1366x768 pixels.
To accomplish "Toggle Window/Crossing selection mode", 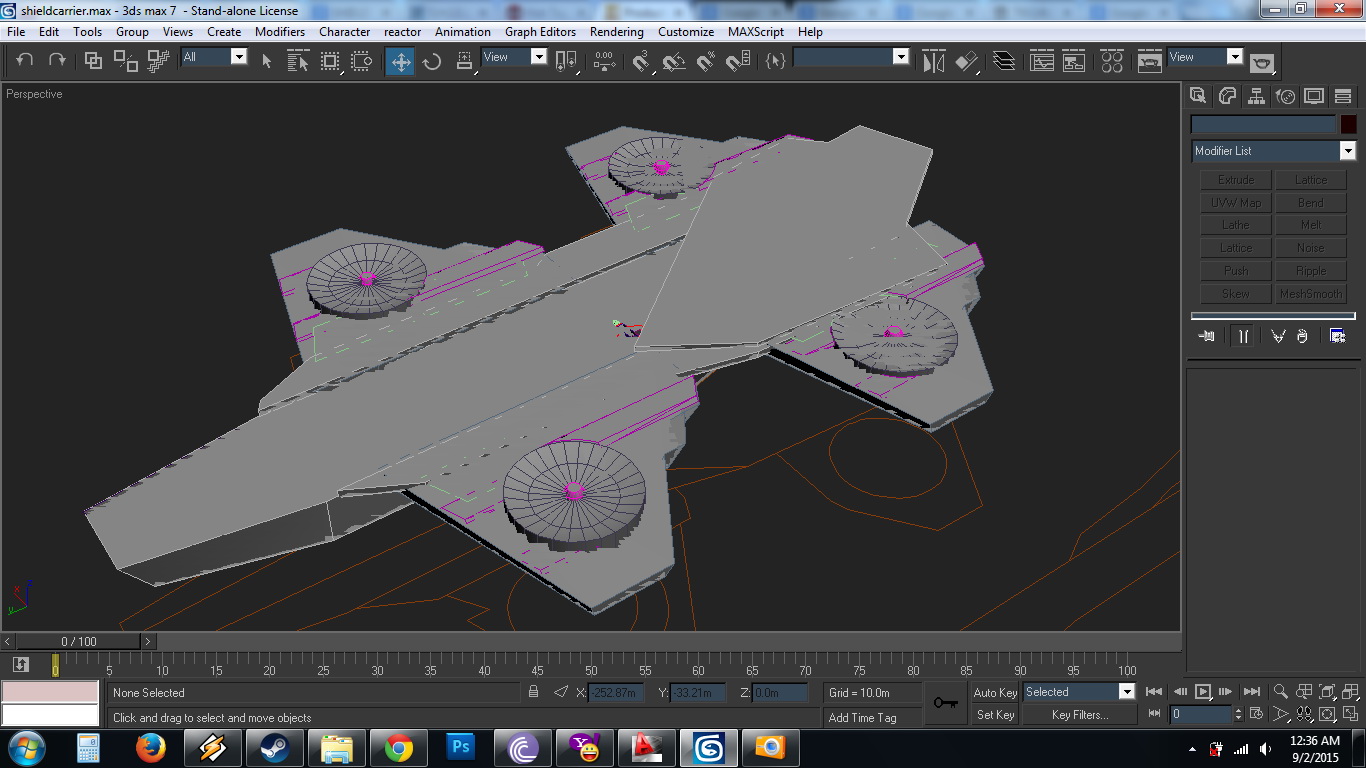I will click(362, 61).
